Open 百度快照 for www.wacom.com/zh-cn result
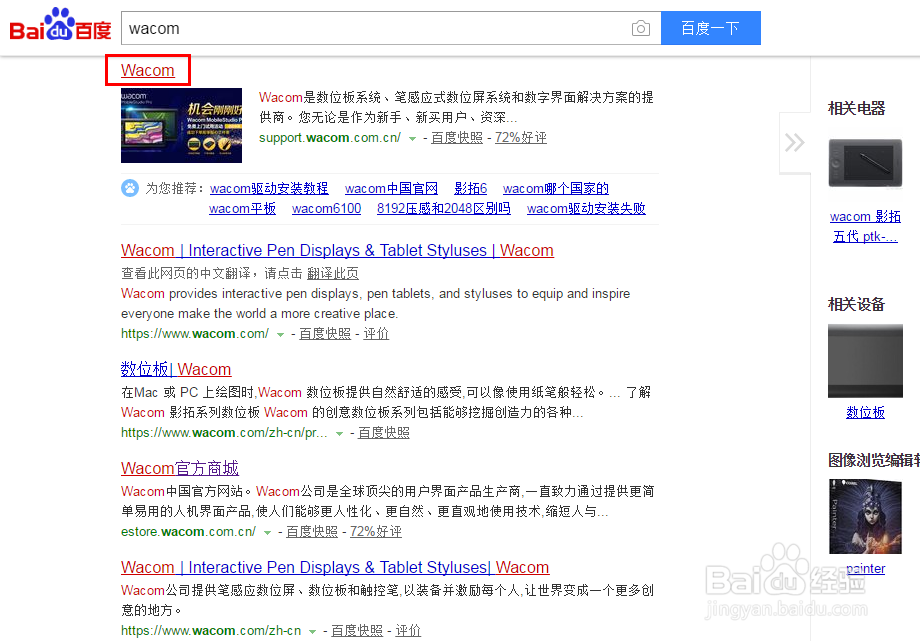The width and height of the screenshot is (920, 641). click(357, 631)
